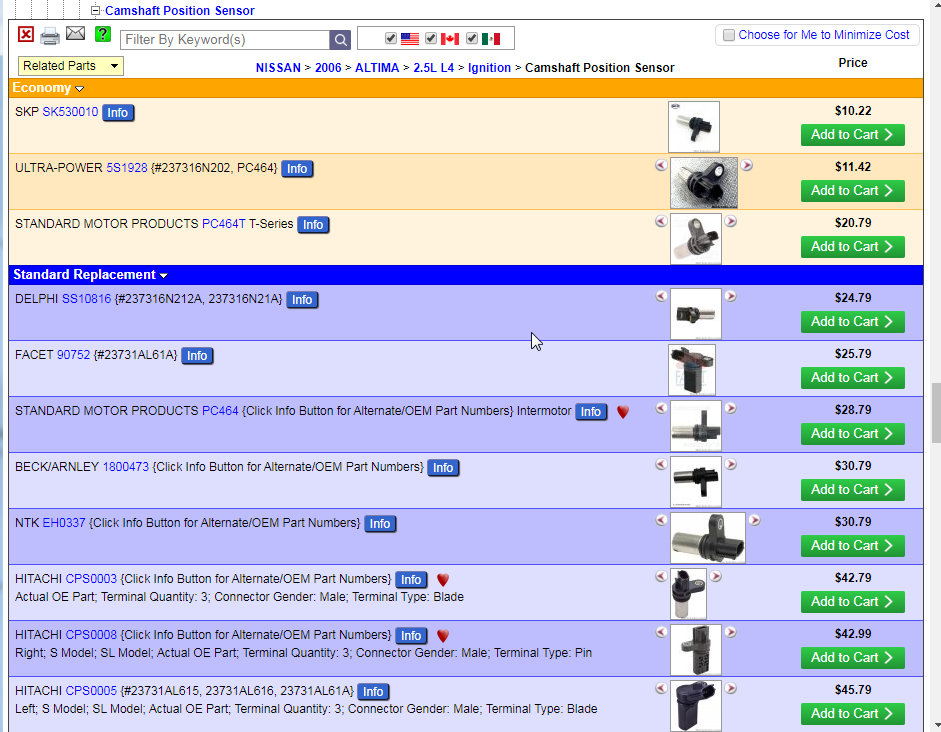Click the page vertical scrollbar thumb
This screenshot has height=732, width=941.
click(936, 413)
